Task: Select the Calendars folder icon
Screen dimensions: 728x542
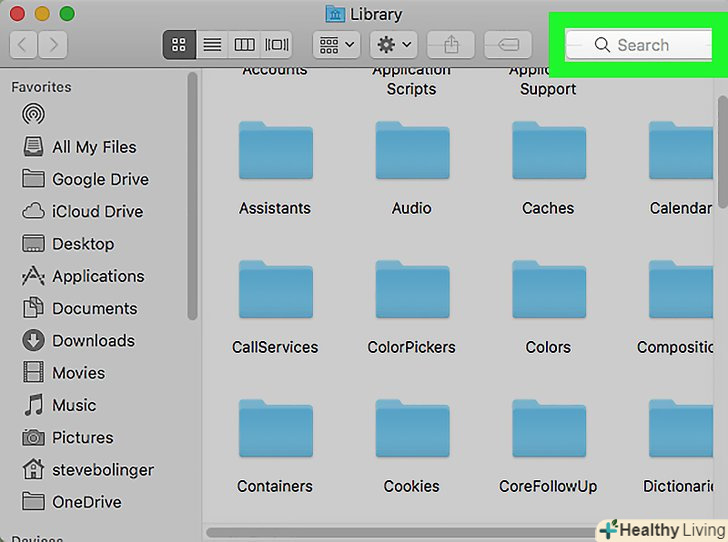Action: pos(681,150)
